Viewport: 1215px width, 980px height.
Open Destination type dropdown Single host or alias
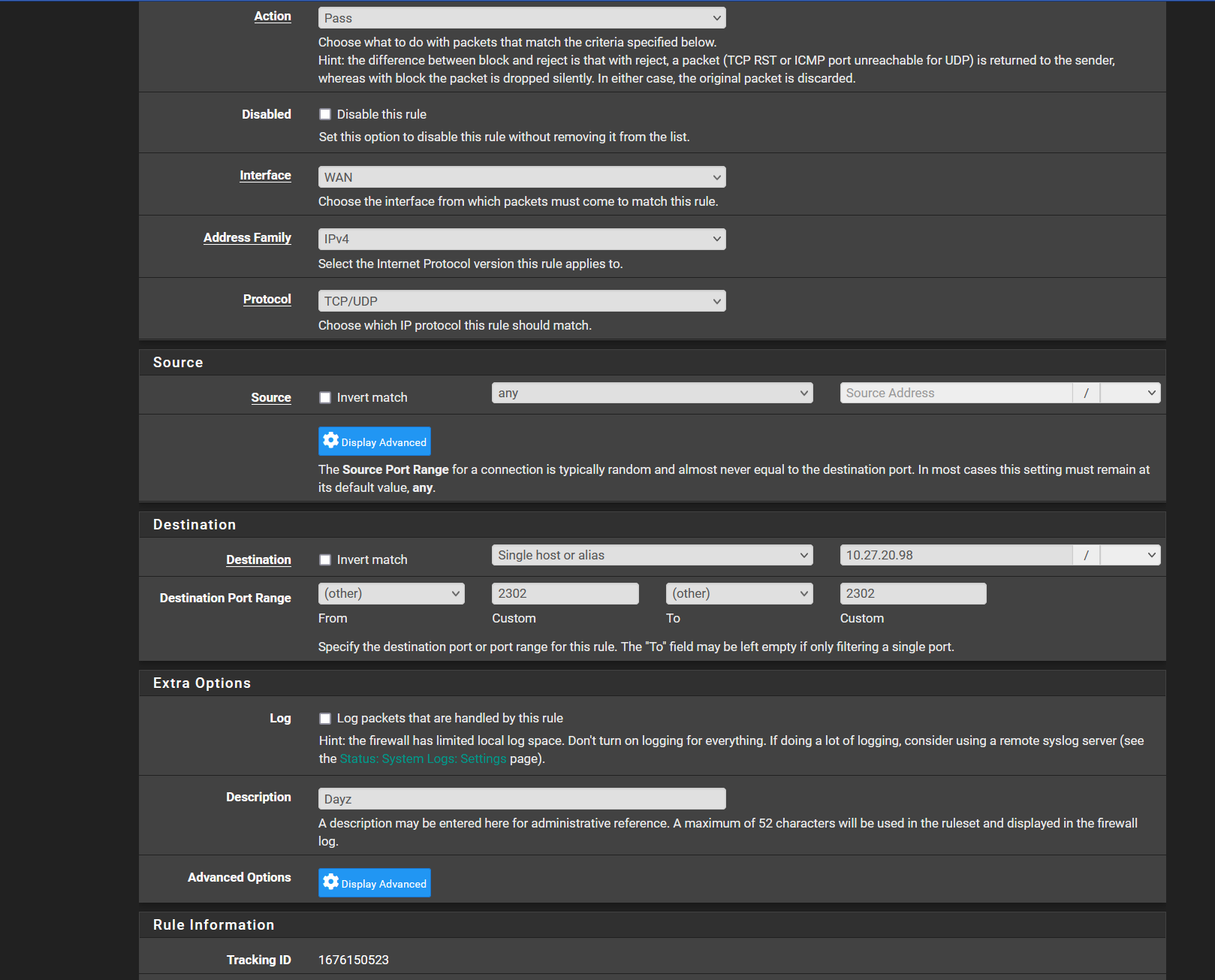tap(653, 555)
